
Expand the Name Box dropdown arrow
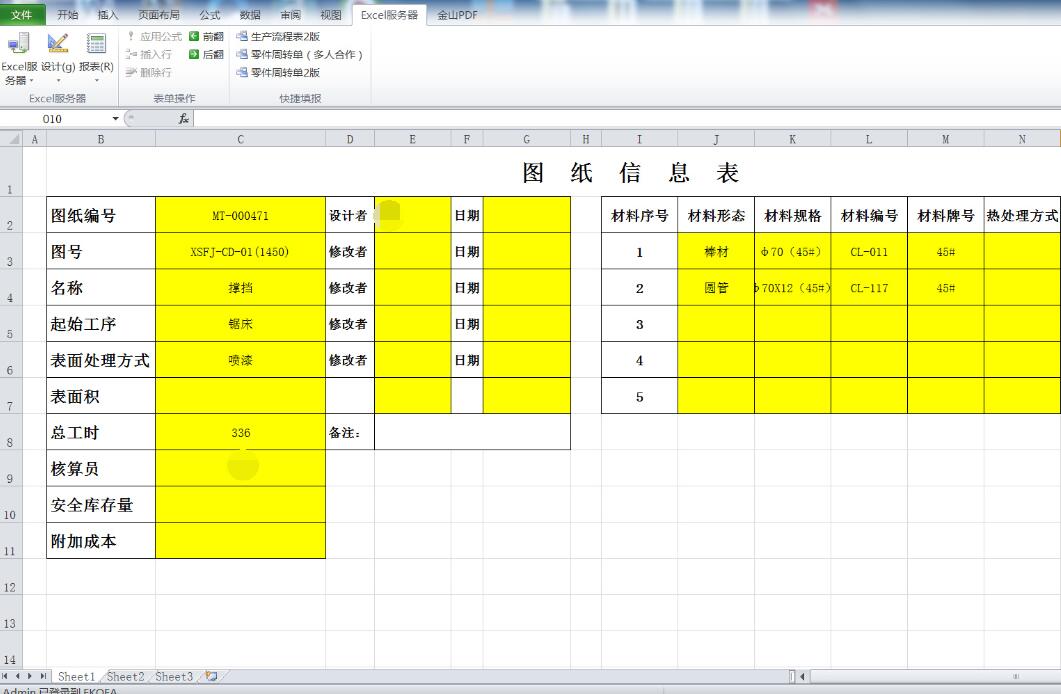point(115,119)
